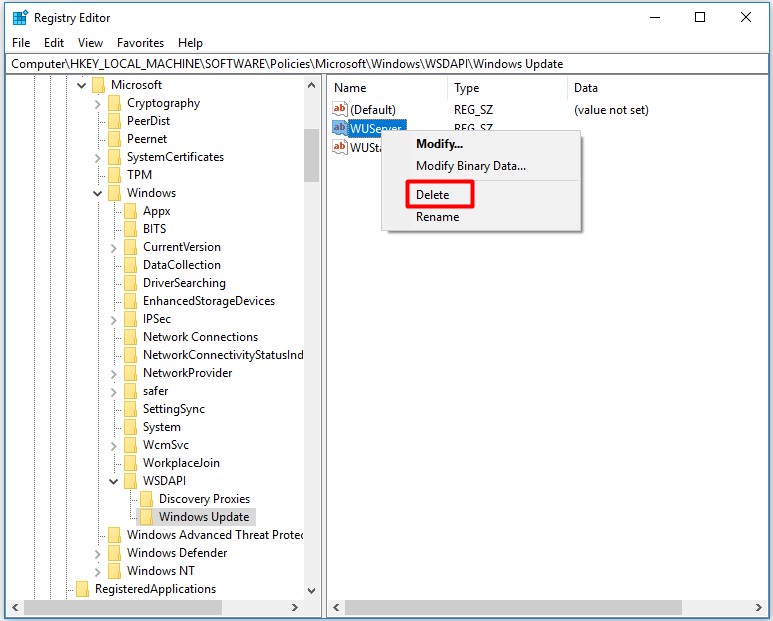
Task: Click the registry path address bar
Action: coord(386,64)
